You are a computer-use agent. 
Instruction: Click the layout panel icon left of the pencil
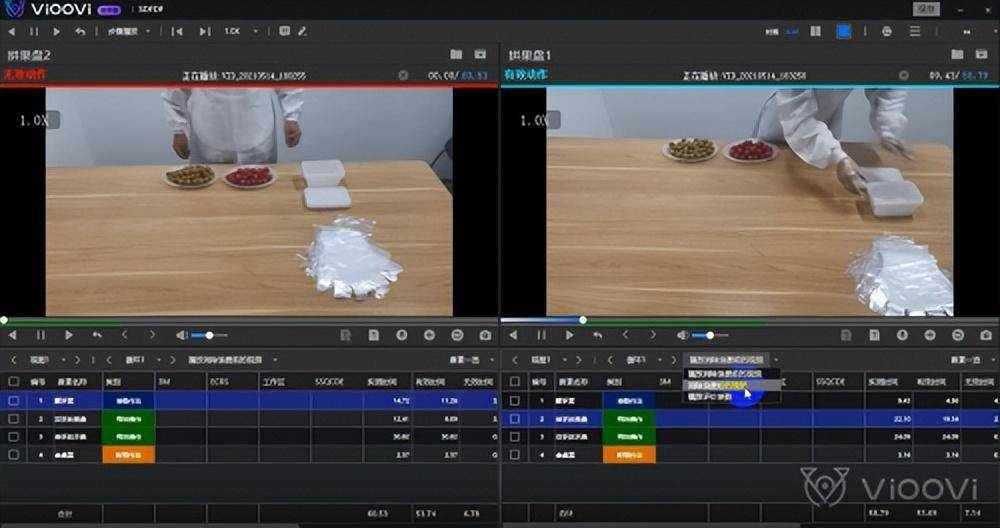click(x=284, y=31)
